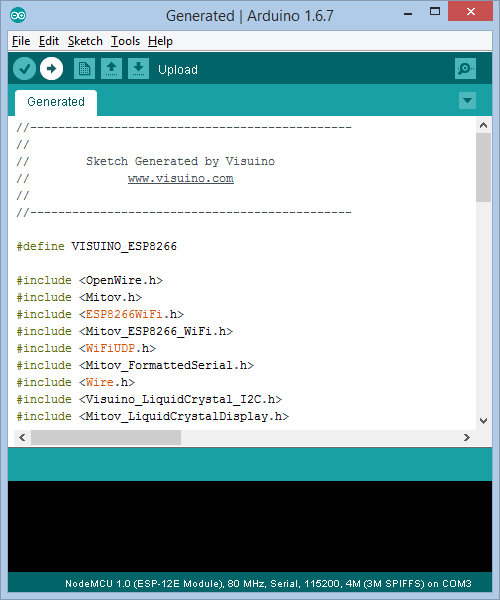500x600 pixels.
Task: Click the 'Mitov_ESP8266_WiFi.h' include line
Action: tap(125, 331)
